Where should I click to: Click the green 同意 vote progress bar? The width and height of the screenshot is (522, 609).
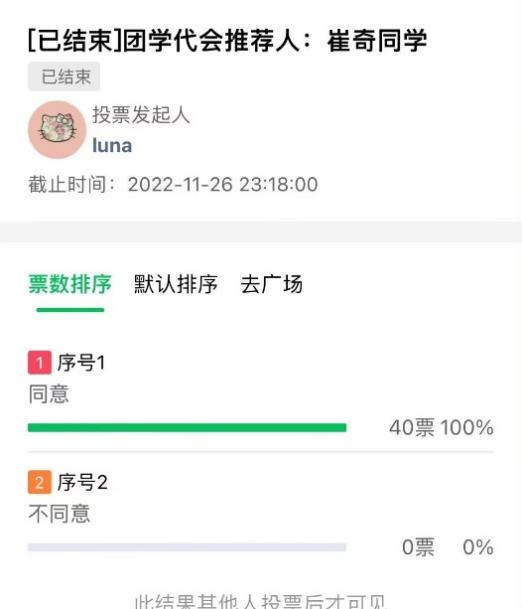[x=187, y=428]
